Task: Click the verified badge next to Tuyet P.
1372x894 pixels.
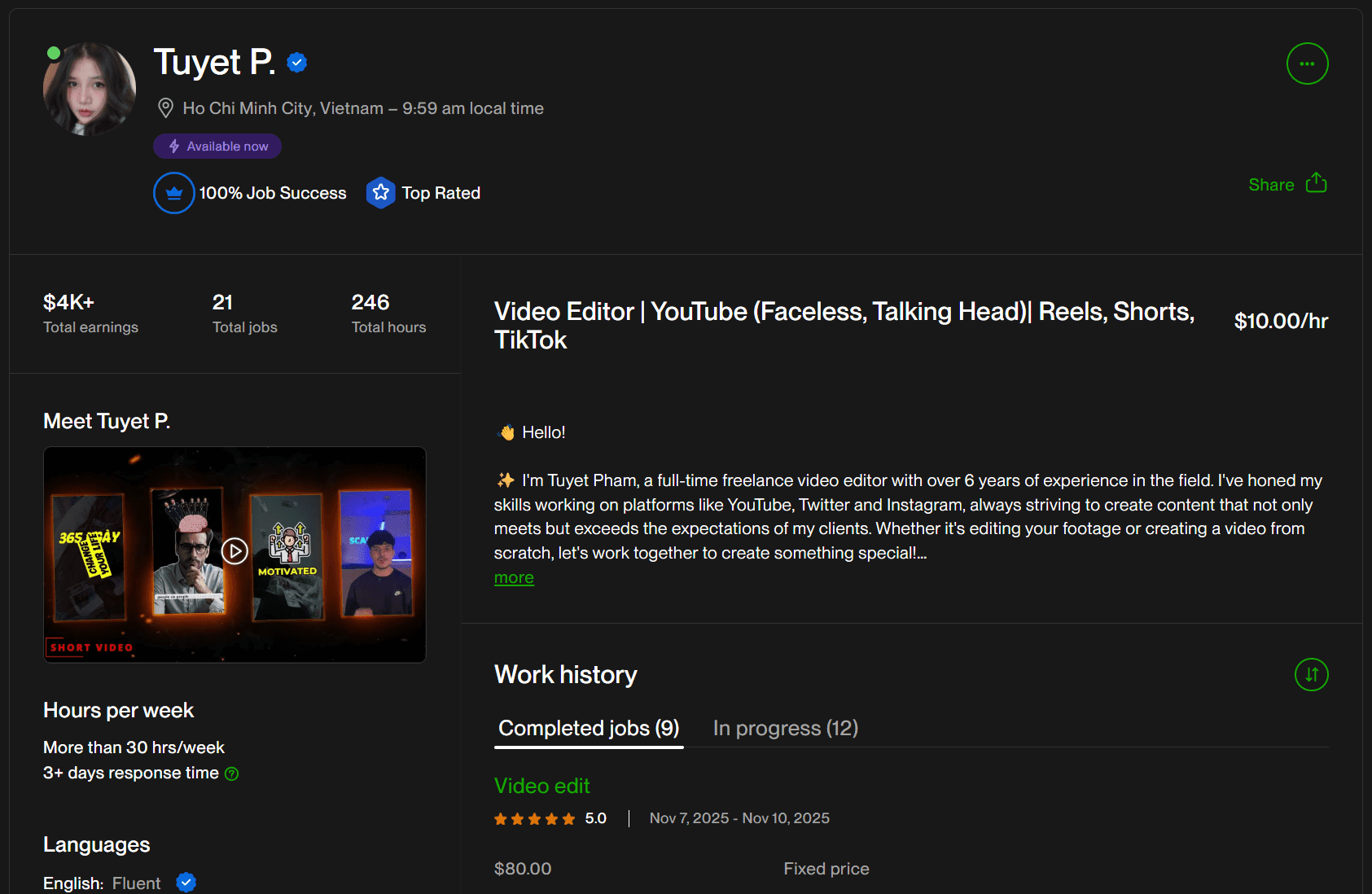Action: click(297, 63)
